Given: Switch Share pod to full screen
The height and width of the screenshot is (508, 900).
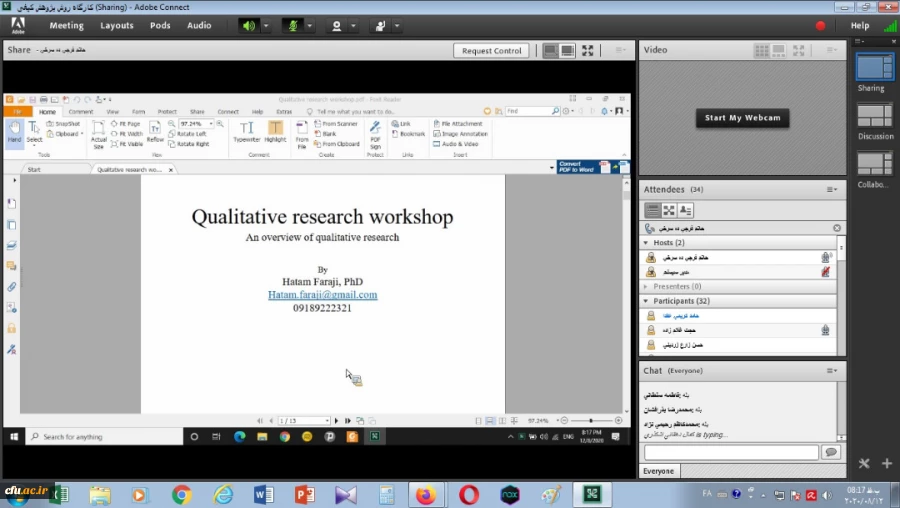Looking at the screenshot, I should point(588,50).
